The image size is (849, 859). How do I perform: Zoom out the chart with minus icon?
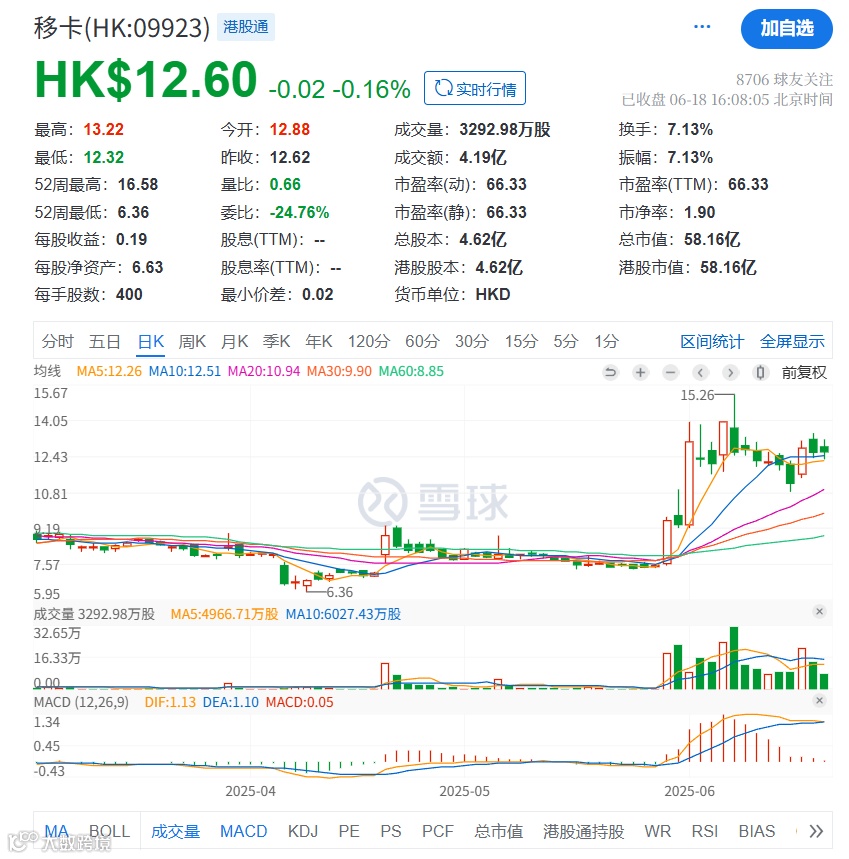[x=670, y=373]
